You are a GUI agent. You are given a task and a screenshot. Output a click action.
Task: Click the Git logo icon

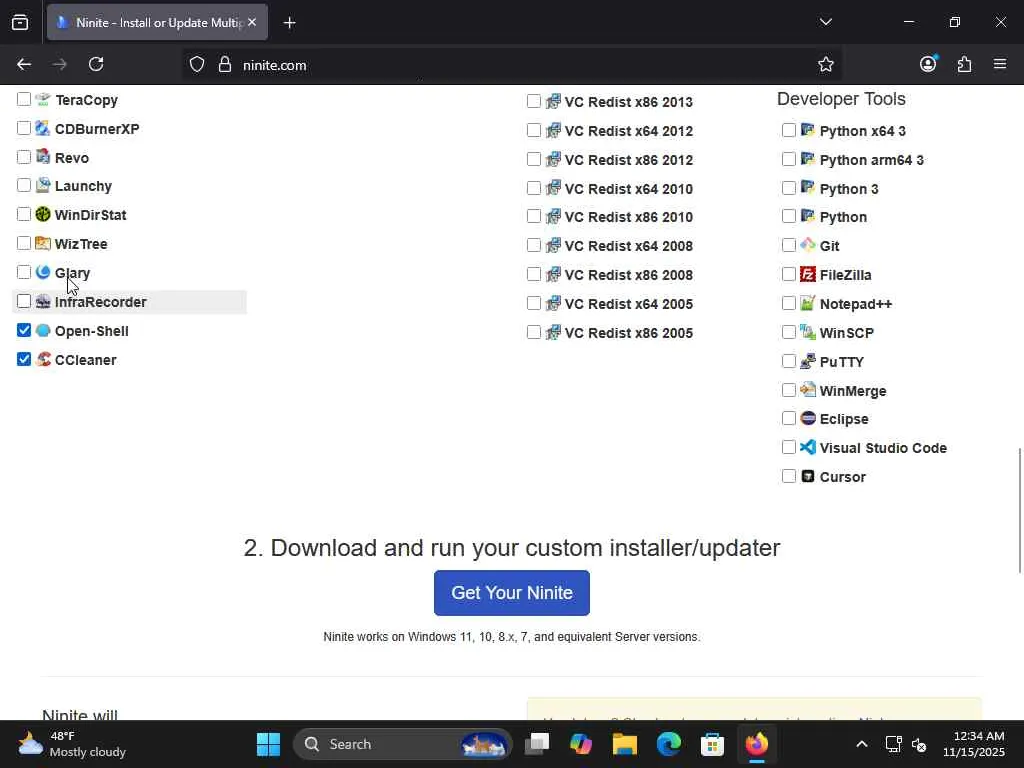pos(808,245)
